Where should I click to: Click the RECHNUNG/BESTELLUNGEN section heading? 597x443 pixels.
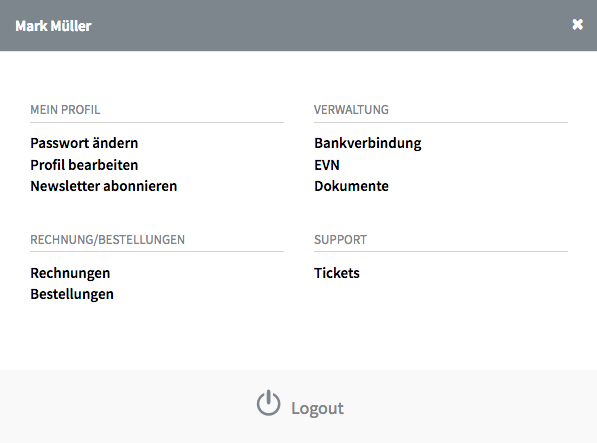click(x=107, y=239)
